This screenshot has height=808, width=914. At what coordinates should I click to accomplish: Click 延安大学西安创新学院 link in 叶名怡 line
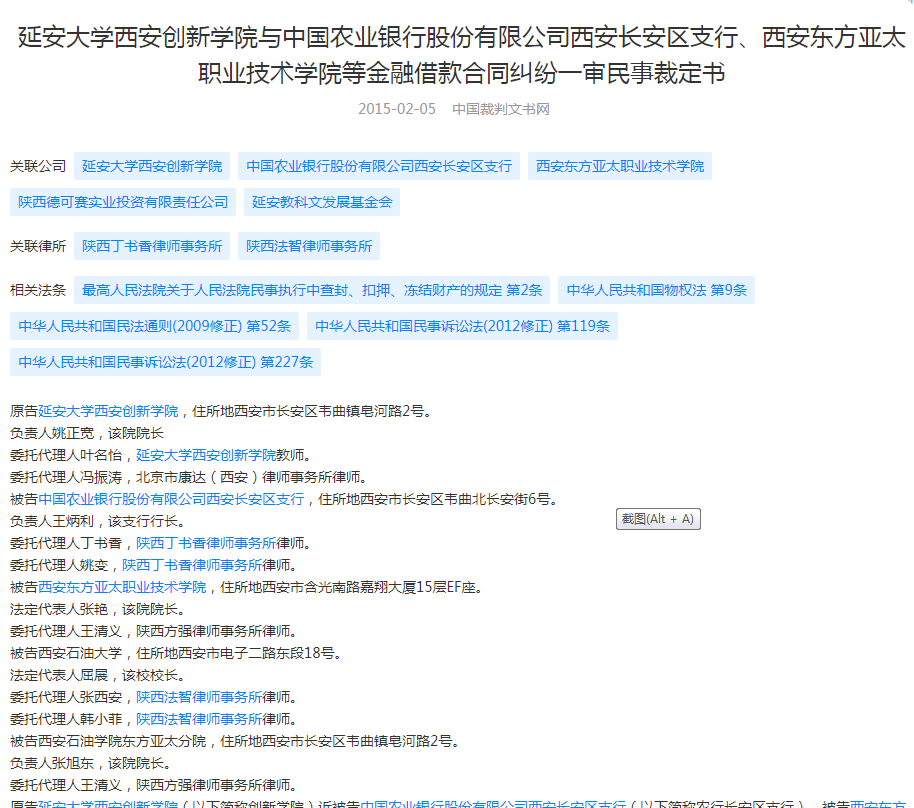click(206, 455)
